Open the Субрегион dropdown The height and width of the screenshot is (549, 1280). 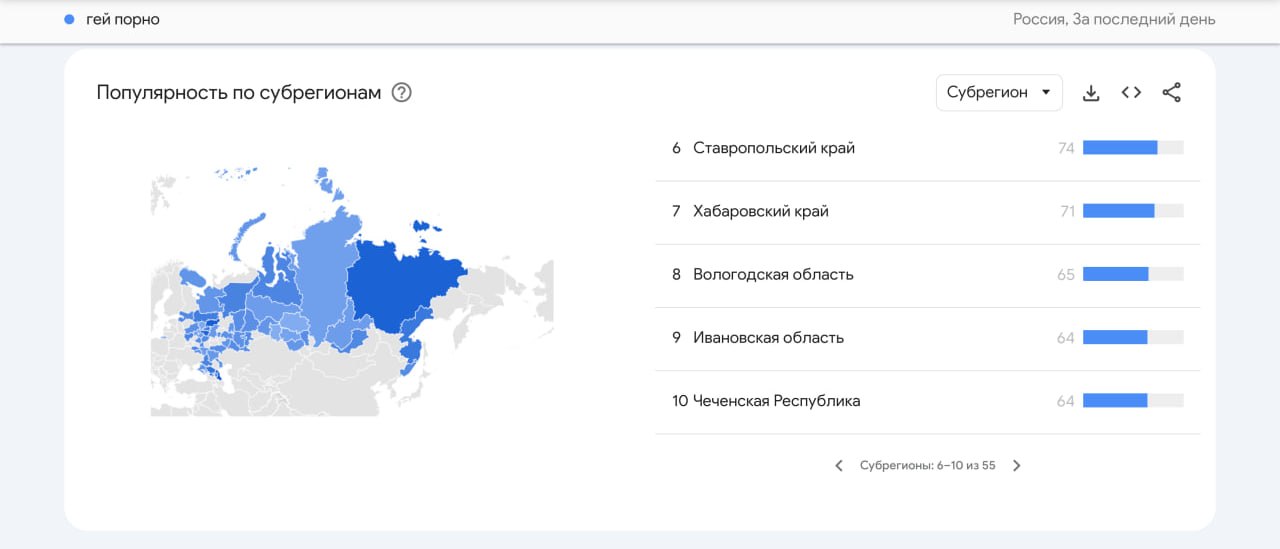point(999,93)
